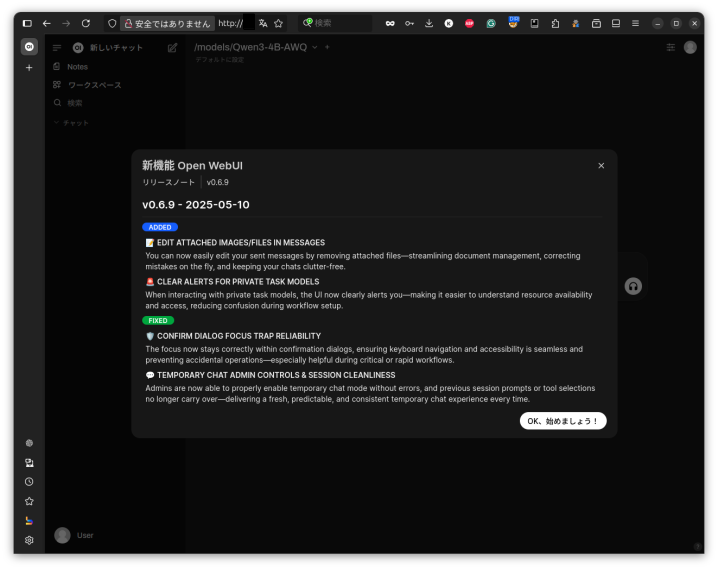Open the /models/Qwen3-4B-AWQ model dropdown
The width and height of the screenshot is (718, 569).
[256, 47]
